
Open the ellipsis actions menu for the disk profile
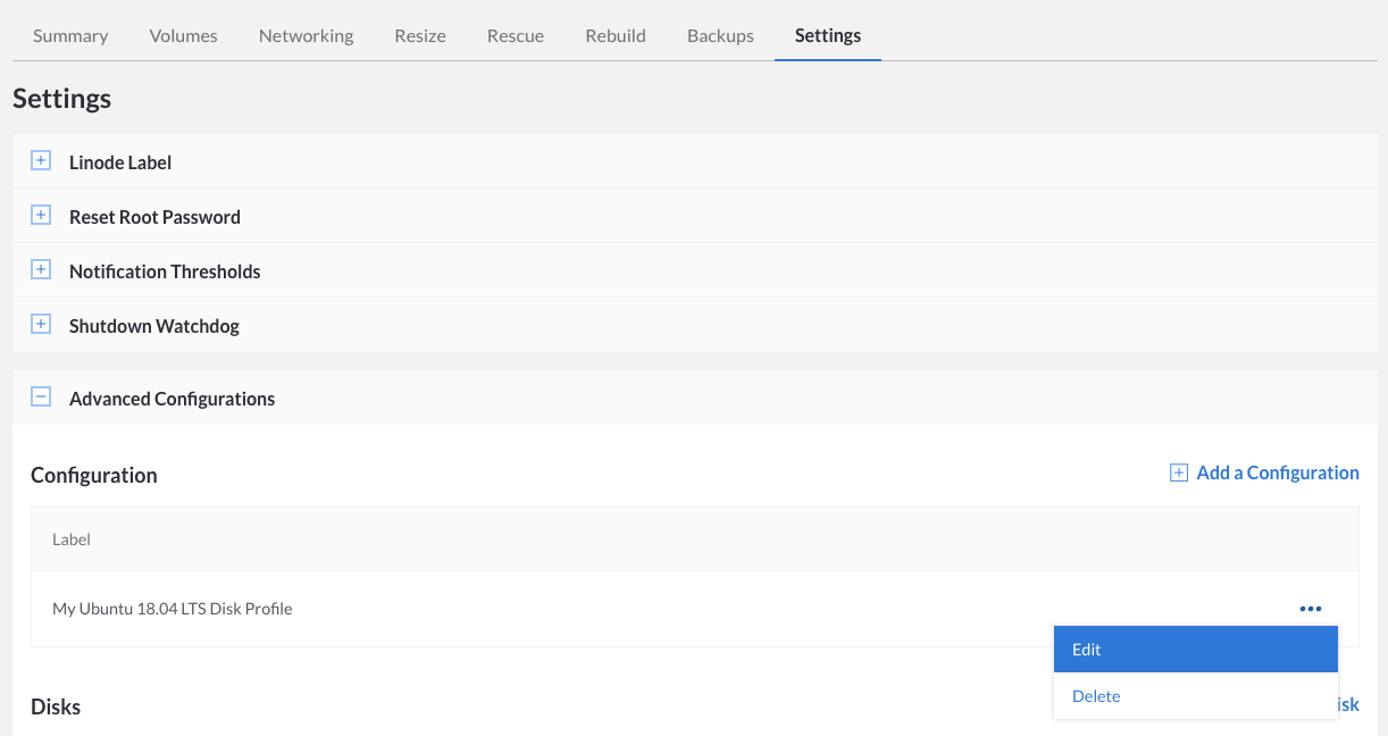(1311, 606)
